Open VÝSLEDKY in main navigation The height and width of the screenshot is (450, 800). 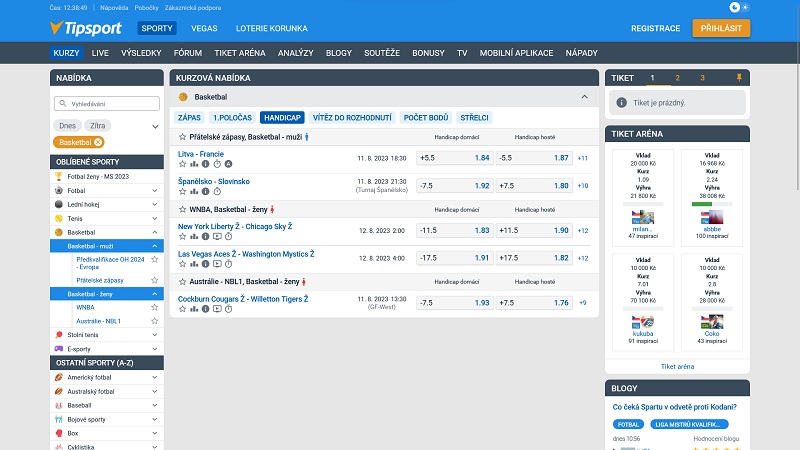click(x=141, y=53)
